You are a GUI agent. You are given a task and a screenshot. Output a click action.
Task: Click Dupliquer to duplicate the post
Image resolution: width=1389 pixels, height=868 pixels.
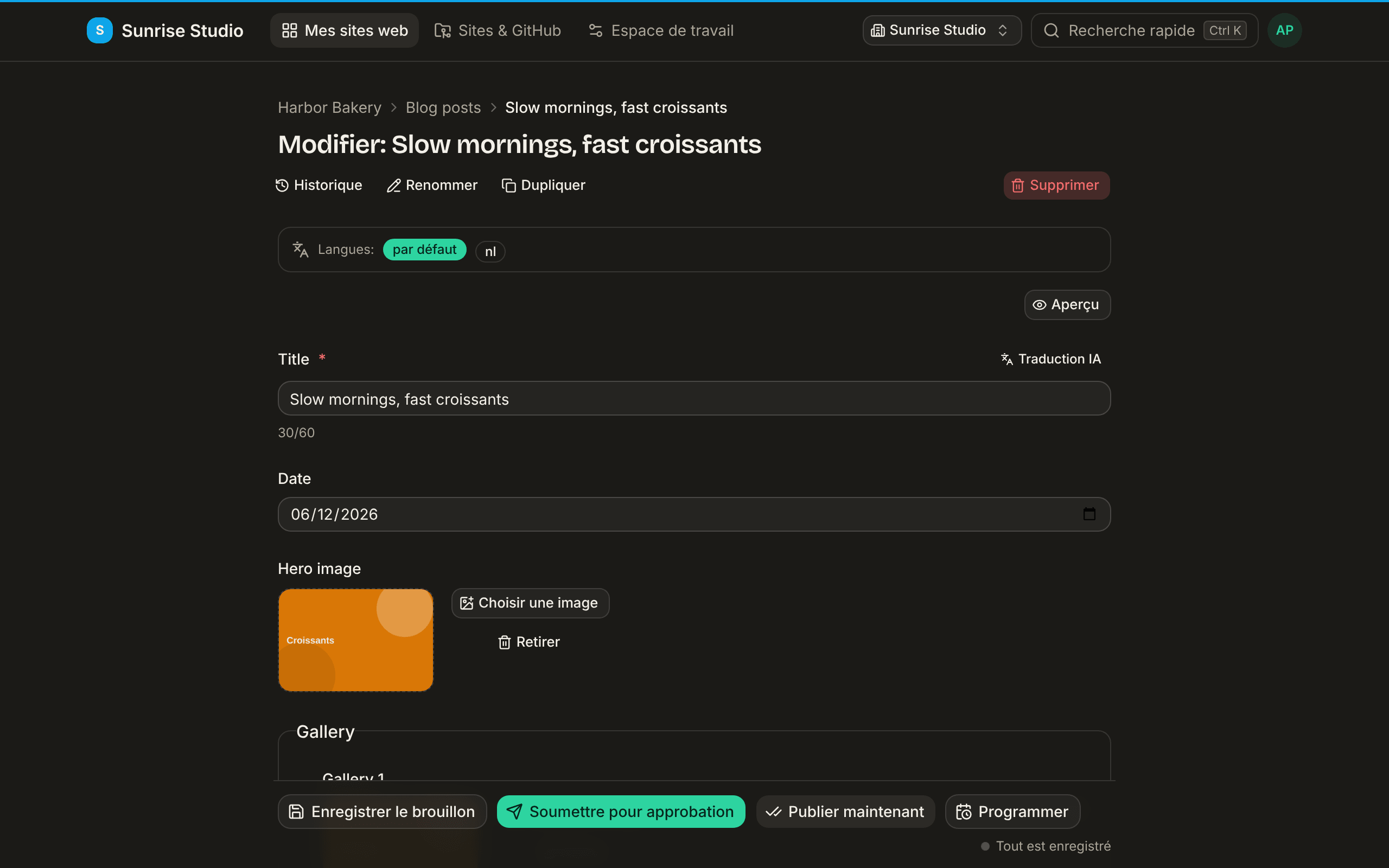[x=543, y=186]
